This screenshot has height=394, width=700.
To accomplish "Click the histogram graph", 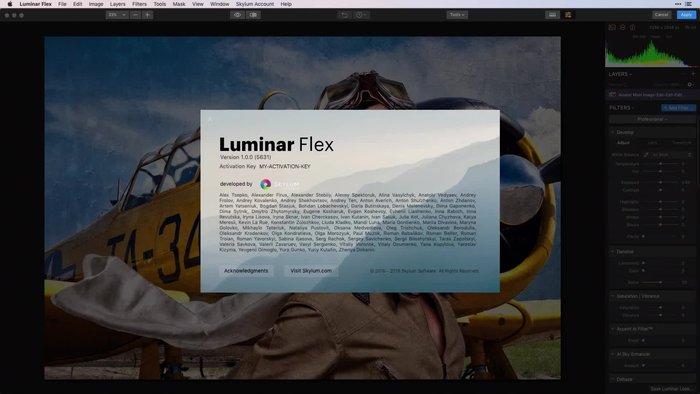I will coord(651,54).
